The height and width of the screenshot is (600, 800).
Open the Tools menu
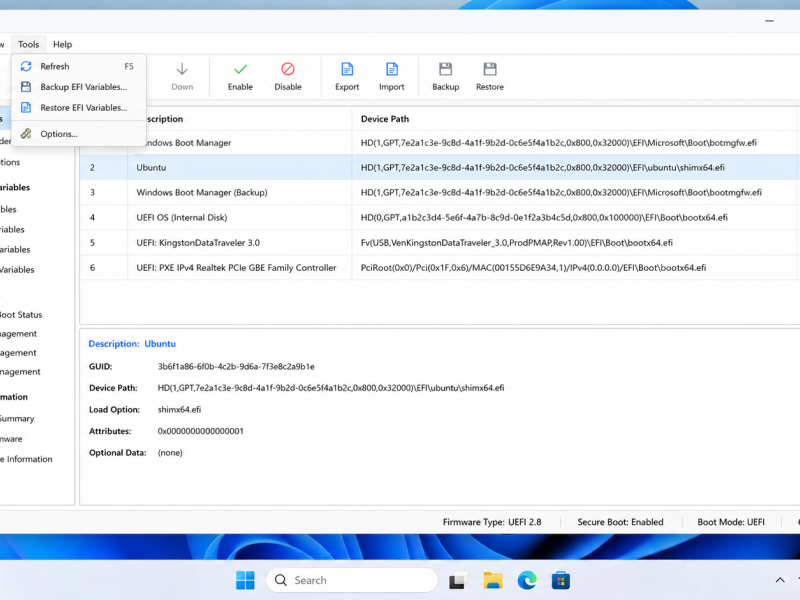[x=29, y=44]
